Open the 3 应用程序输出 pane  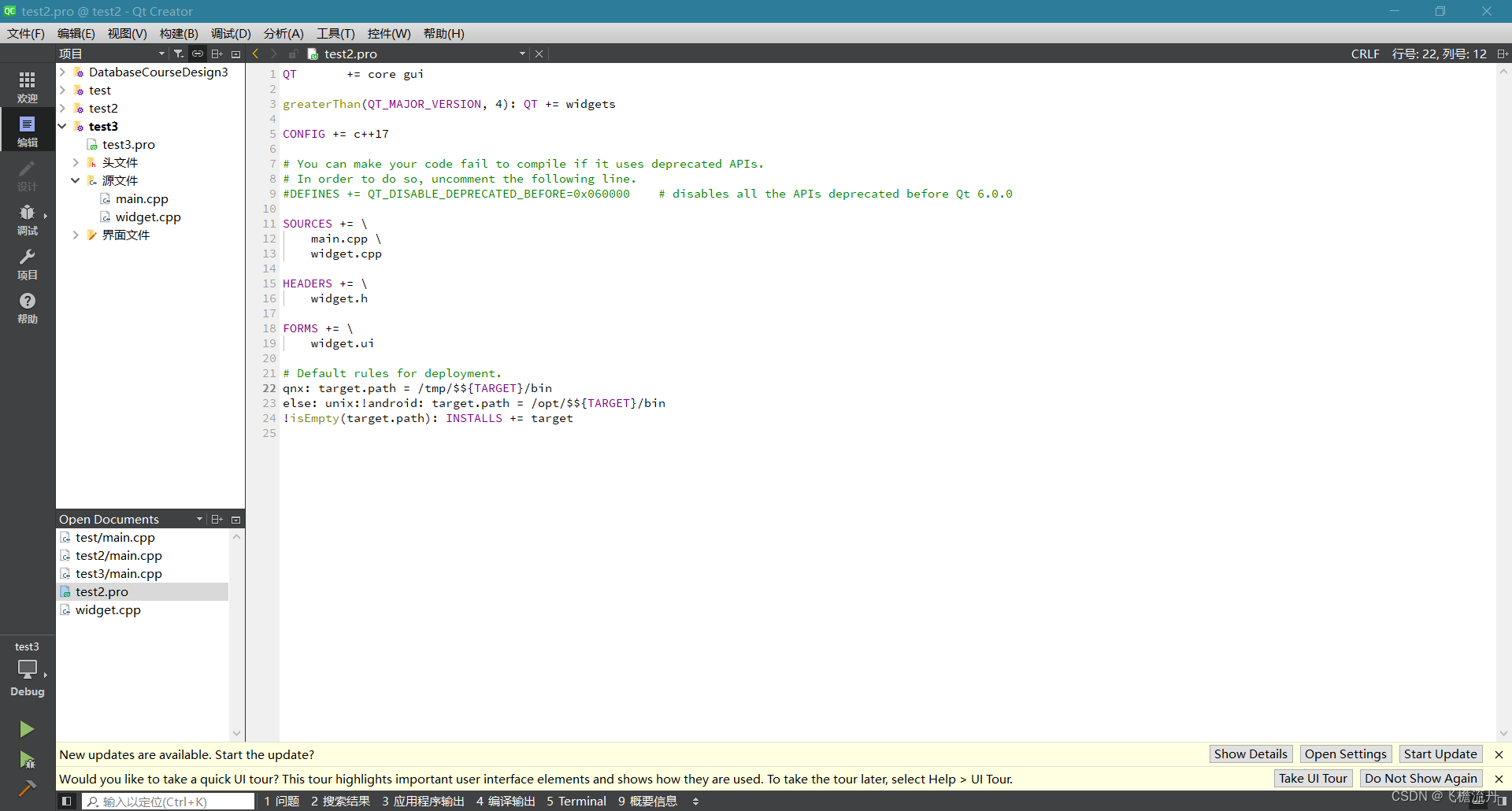(424, 801)
